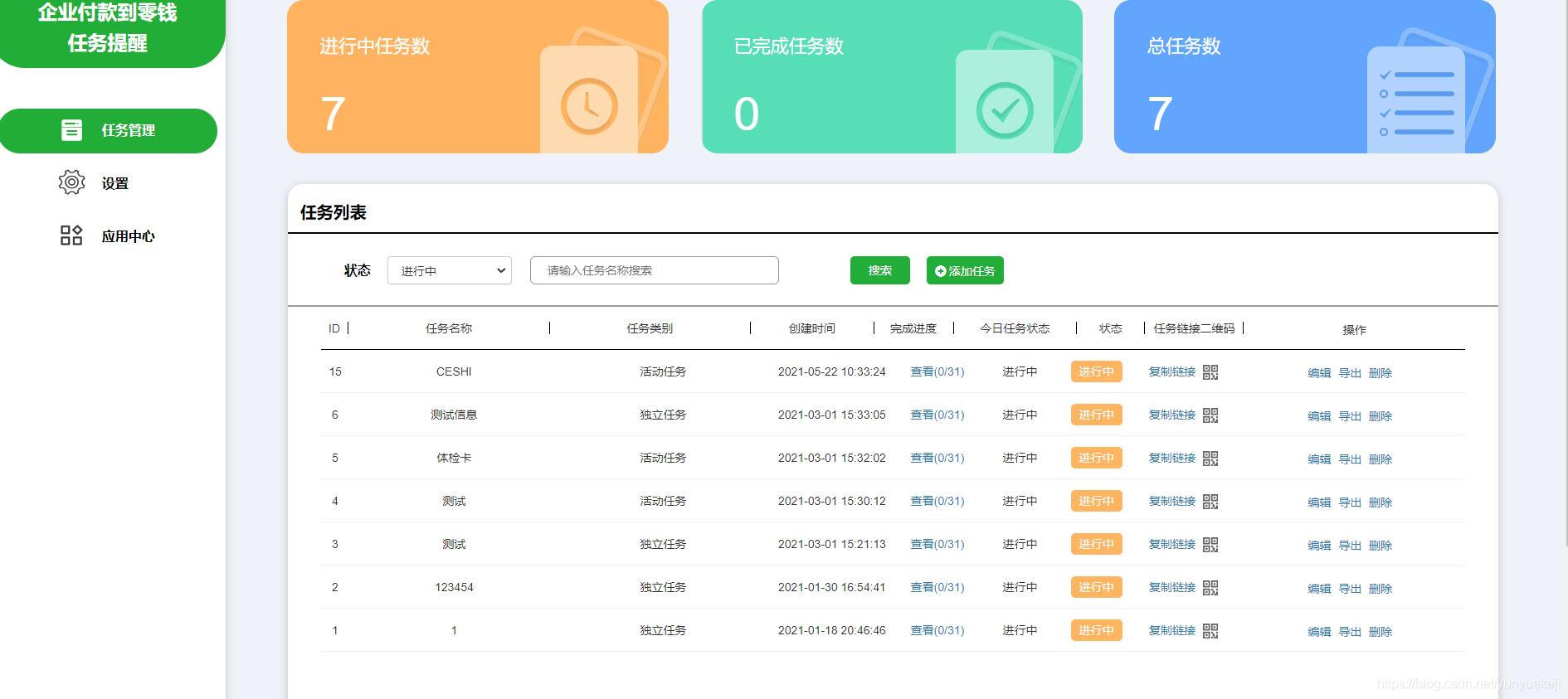
Task: Edit the 123454 task
Action: pos(1319,589)
